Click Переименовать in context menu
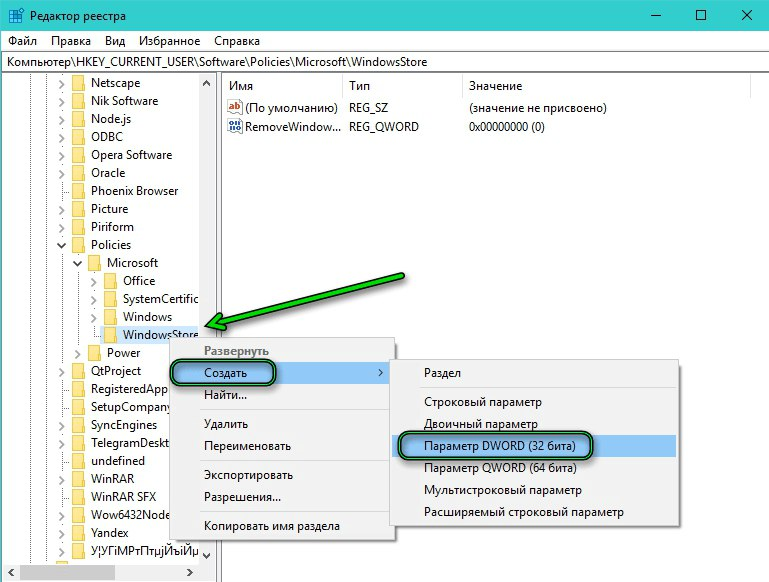 pyautogui.click(x=247, y=446)
